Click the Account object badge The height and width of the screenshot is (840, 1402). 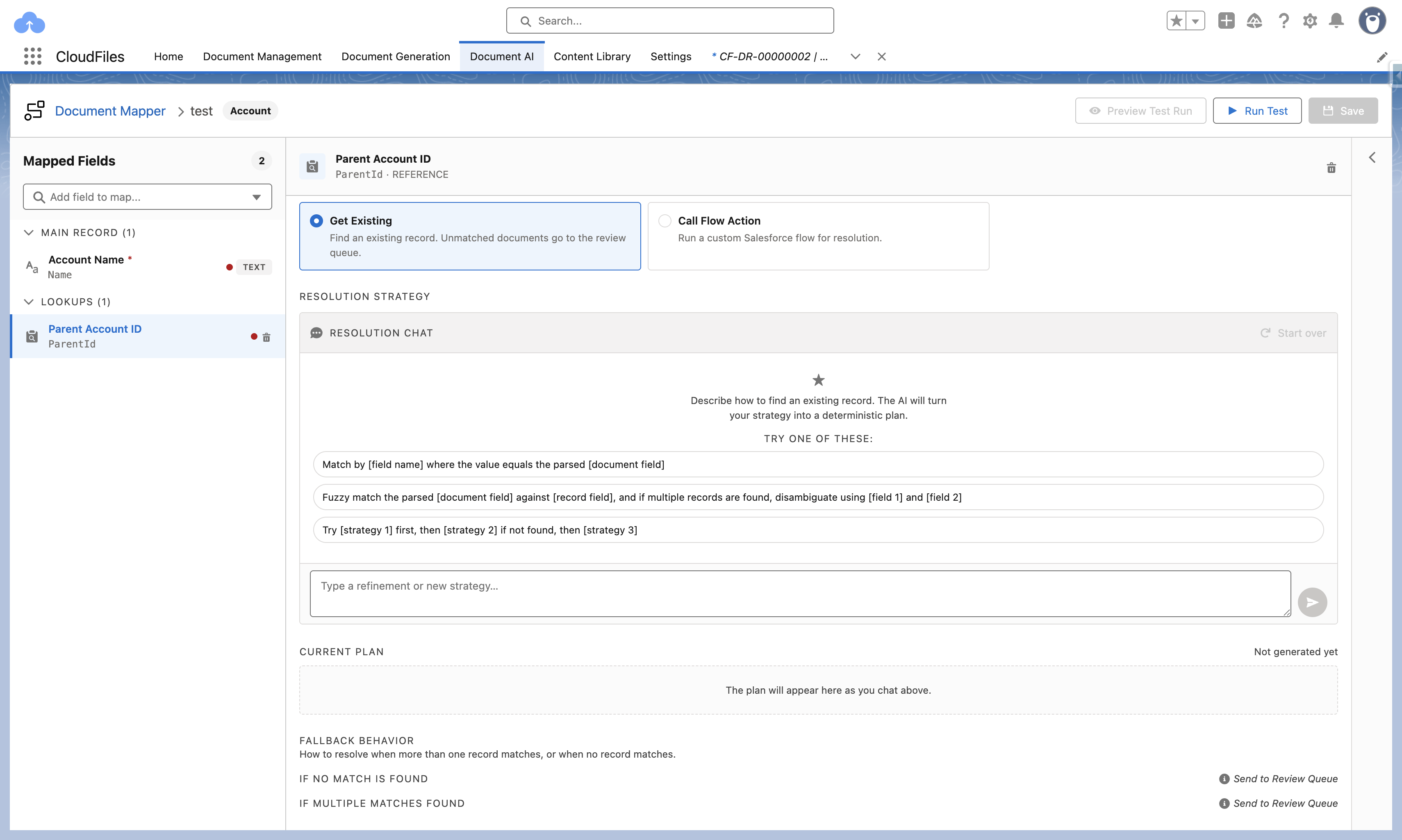pyautogui.click(x=250, y=111)
